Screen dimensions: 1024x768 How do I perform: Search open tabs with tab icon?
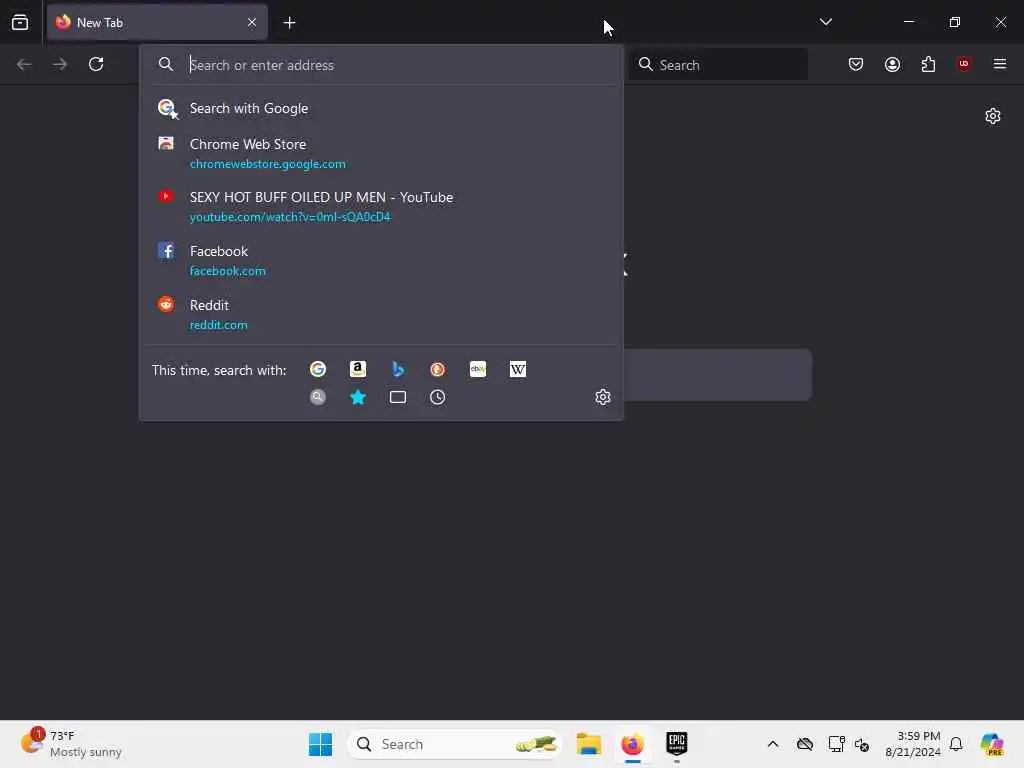(x=398, y=397)
